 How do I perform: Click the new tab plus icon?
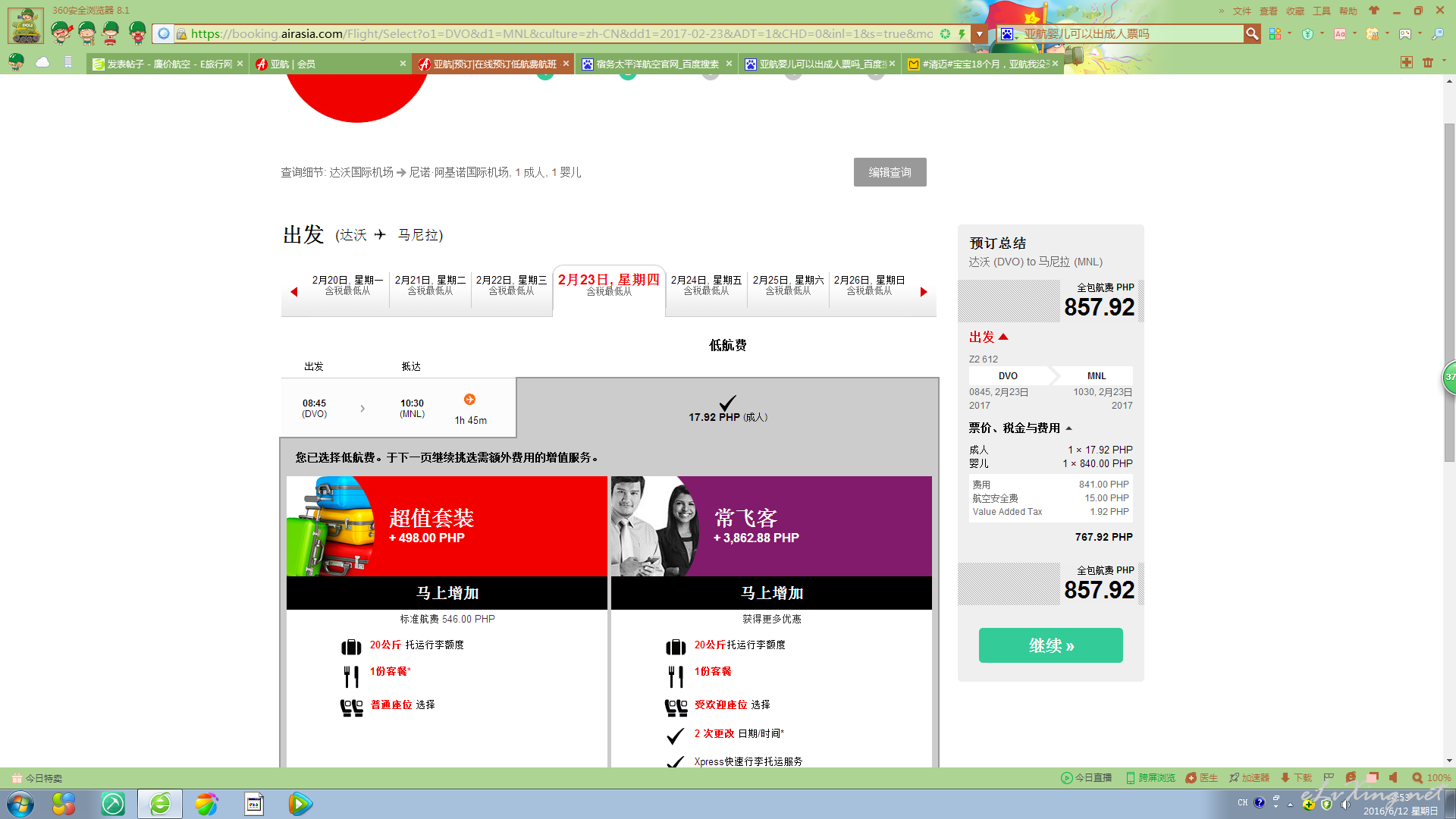click(1407, 62)
